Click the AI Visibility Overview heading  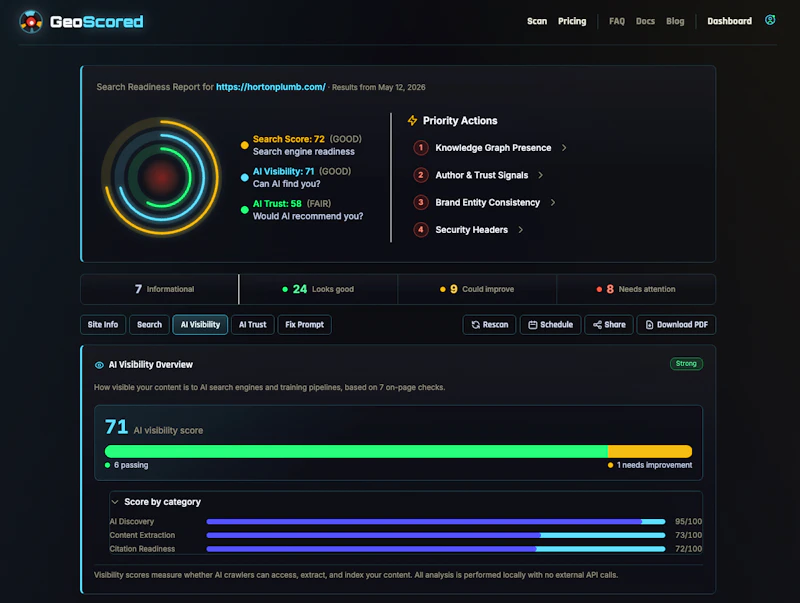point(151,365)
